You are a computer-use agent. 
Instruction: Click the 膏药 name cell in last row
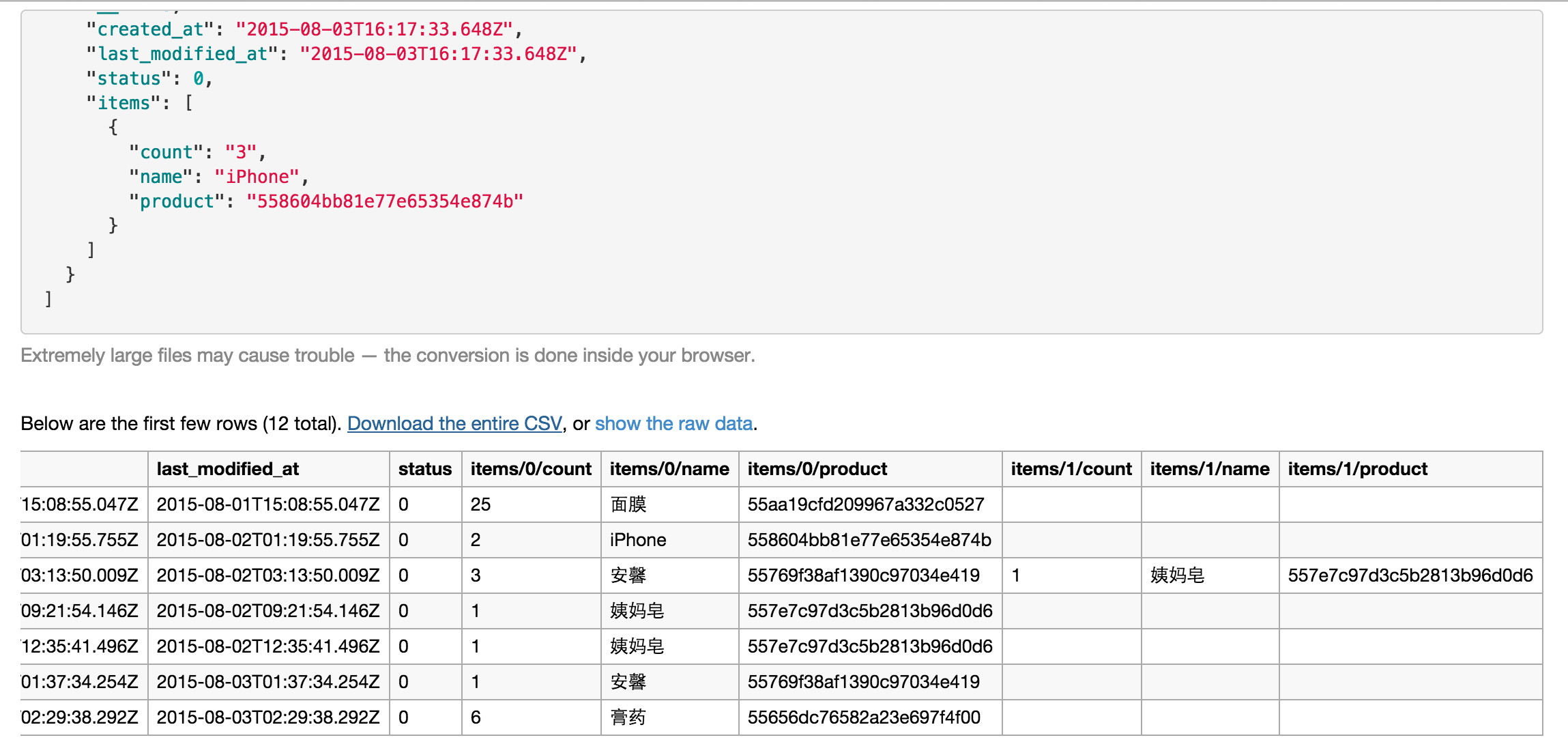628,717
